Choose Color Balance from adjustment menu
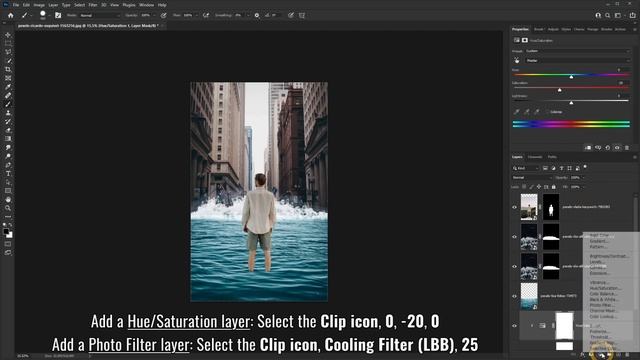640x360 pixels. pos(603,293)
